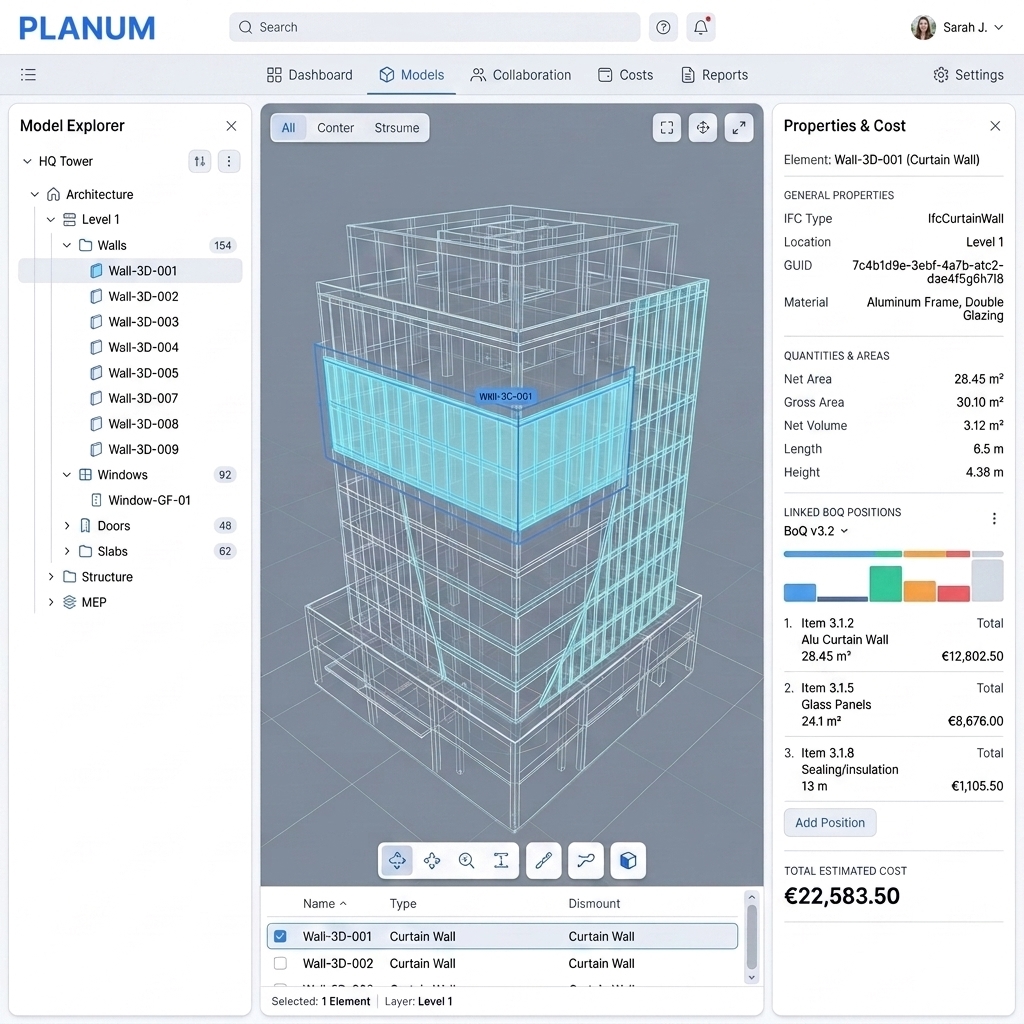
Task: Select the measure ruler tool
Action: [x=543, y=861]
